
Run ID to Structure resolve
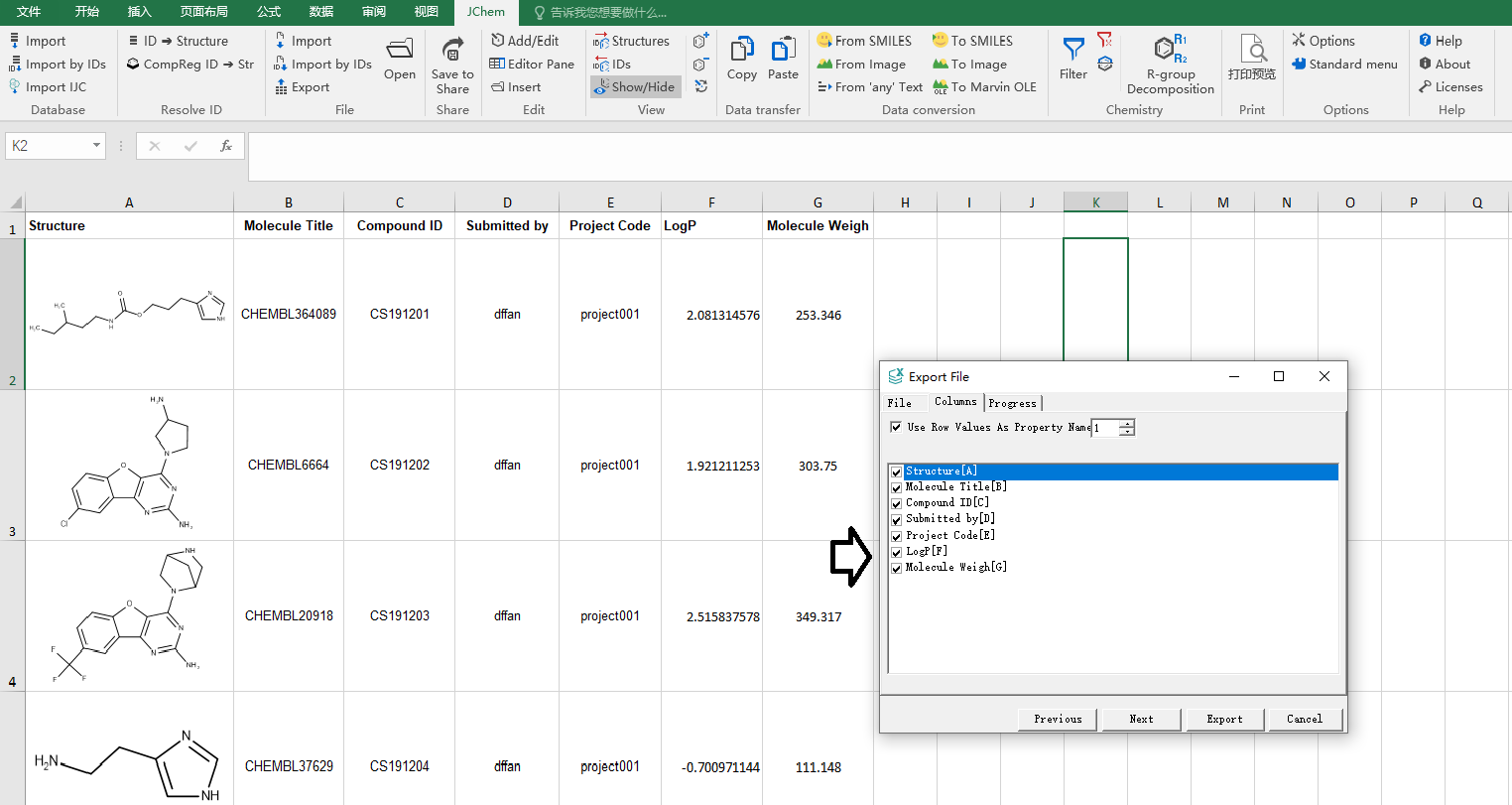[x=179, y=41]
